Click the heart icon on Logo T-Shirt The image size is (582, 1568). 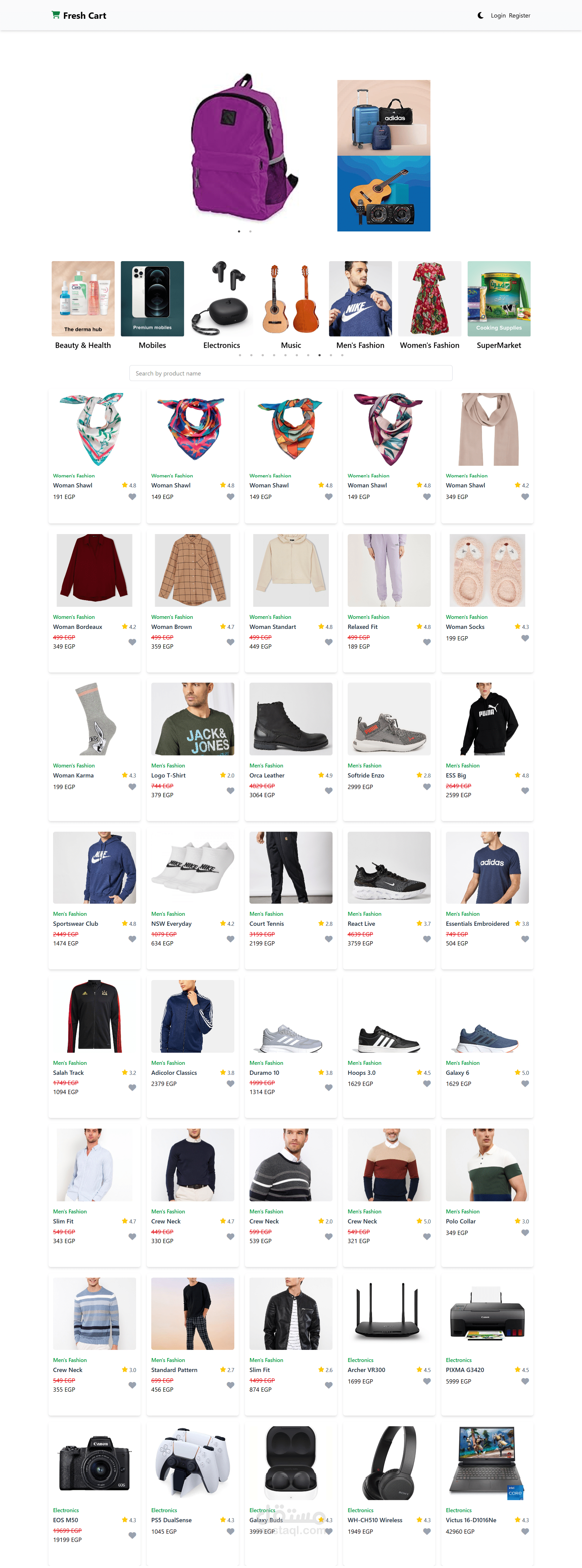click(x=230, y=791)
